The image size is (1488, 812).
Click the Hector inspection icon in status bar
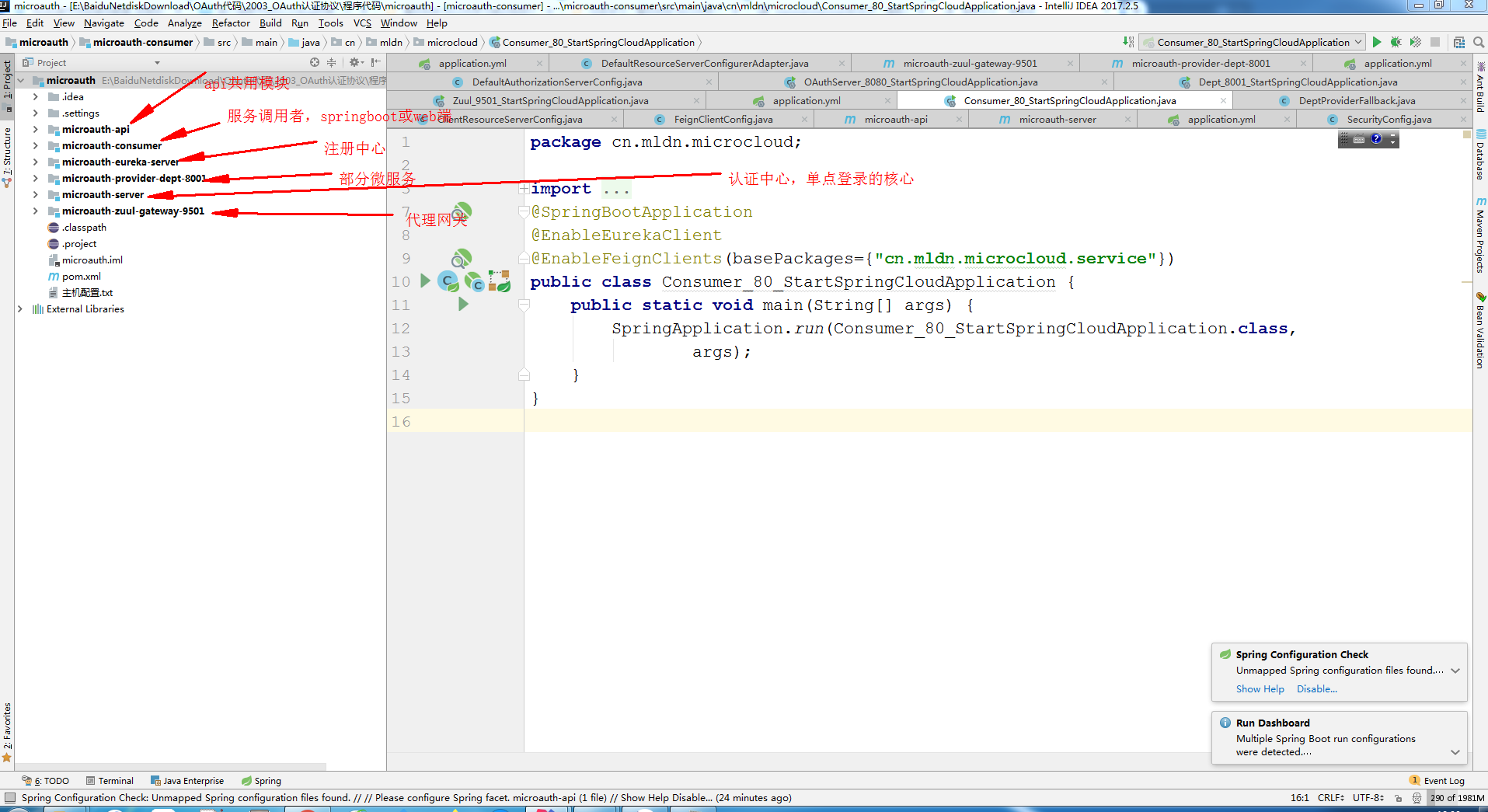pyautogui.click(x=1417, y=797)
